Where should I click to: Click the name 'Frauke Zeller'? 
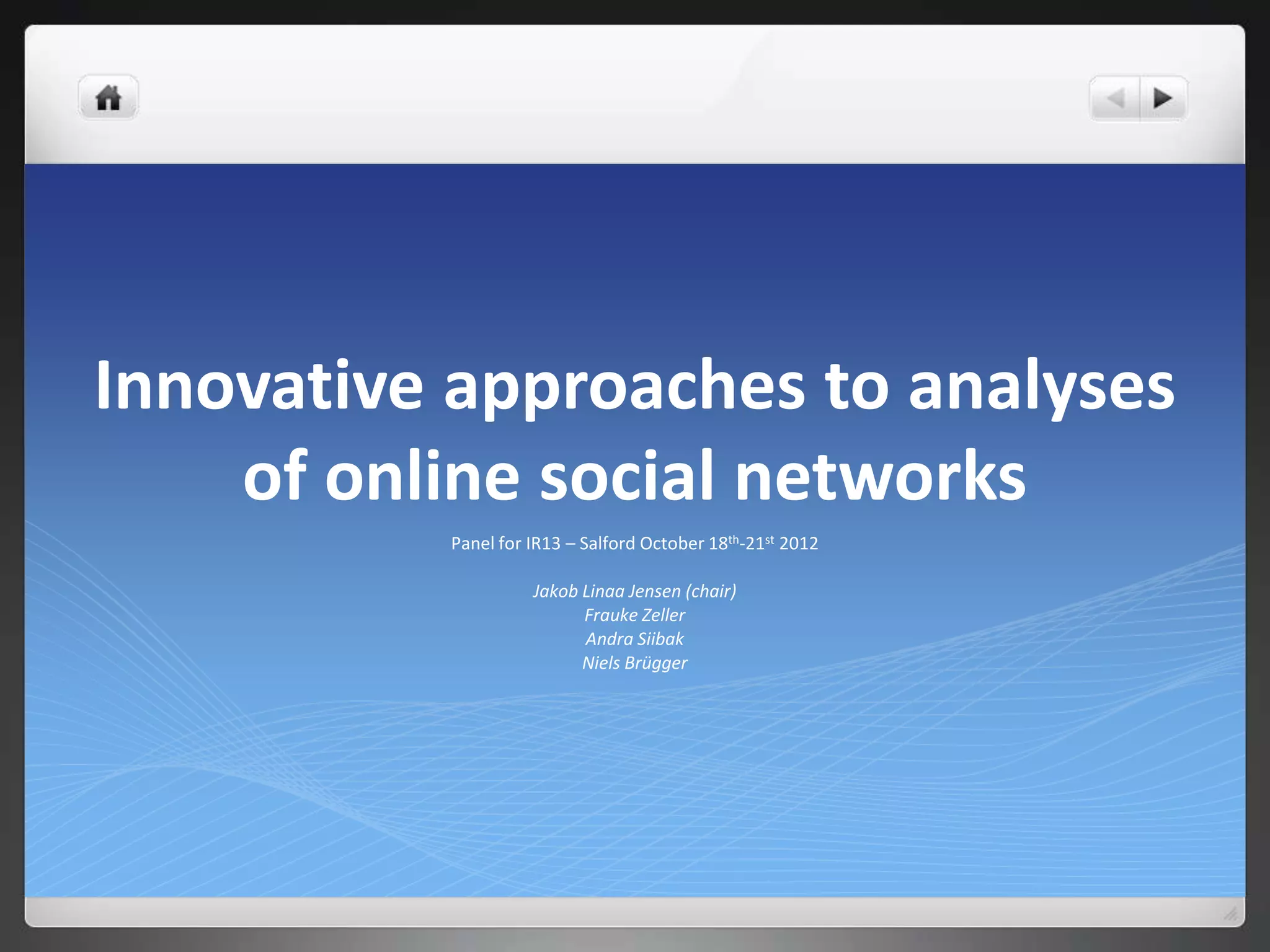pyautogui.click(x=634, y=615)
